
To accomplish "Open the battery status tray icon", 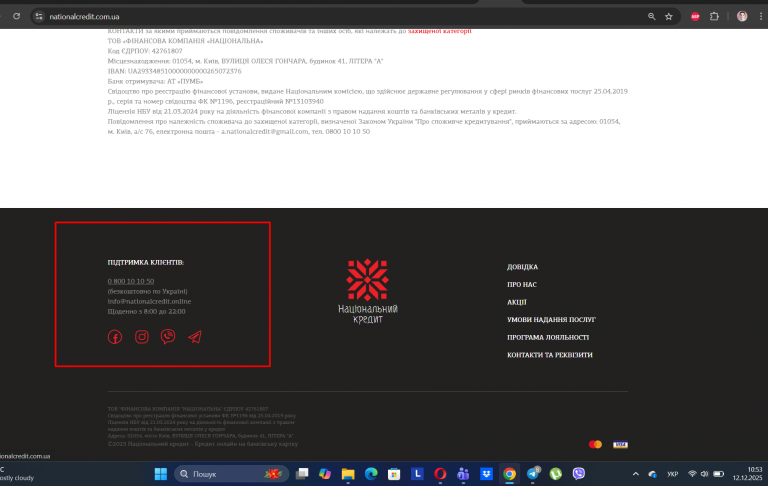I will point(719,474).
